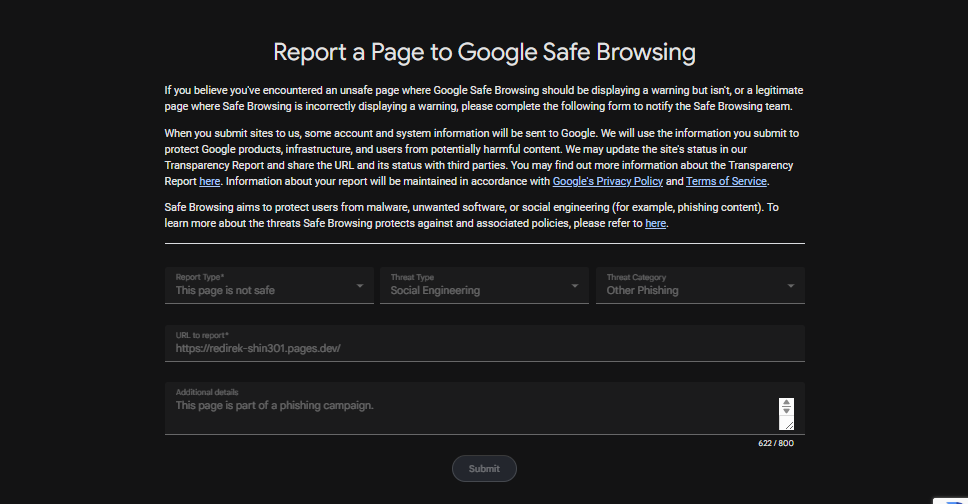The image size is (968, 504).
Task: Open the Threat Category dropdown
Action: (700, 285)
